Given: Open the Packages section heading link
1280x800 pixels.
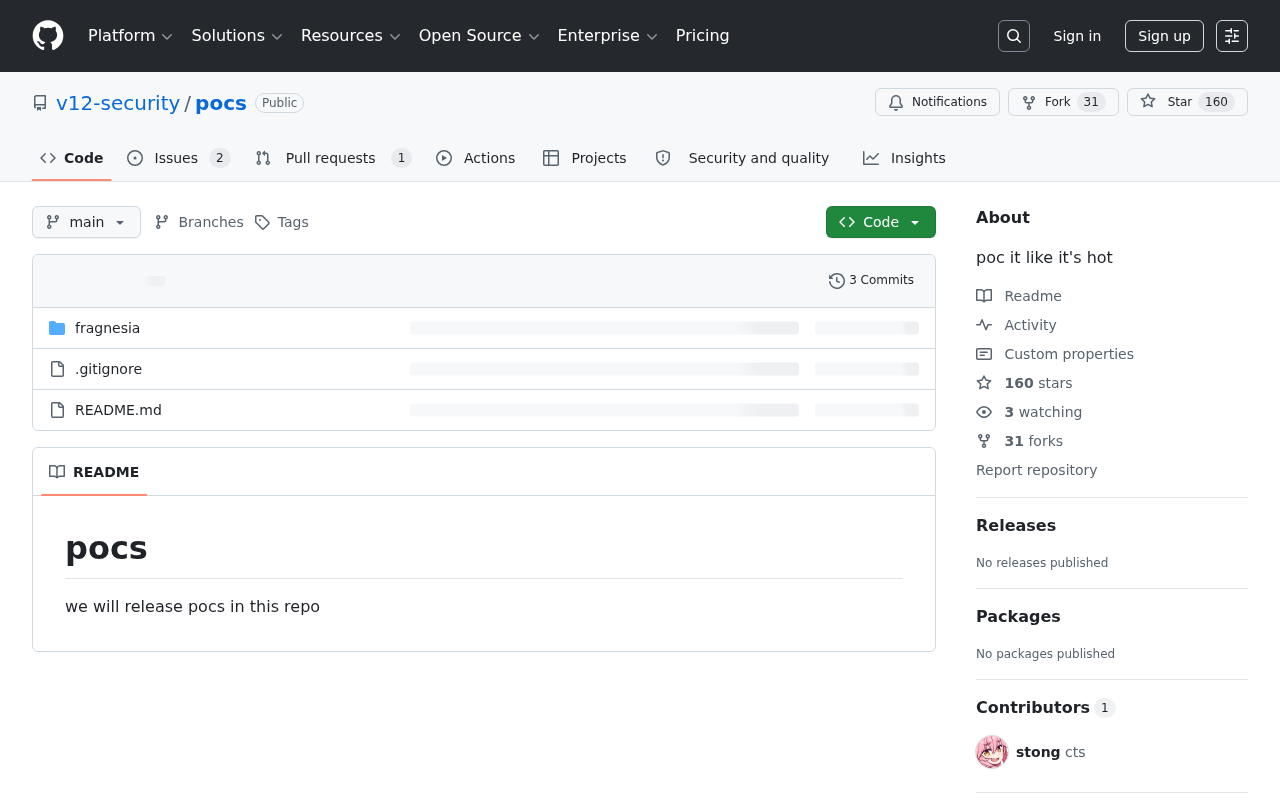Looking at the screenshot, I should coord(1018,616).
